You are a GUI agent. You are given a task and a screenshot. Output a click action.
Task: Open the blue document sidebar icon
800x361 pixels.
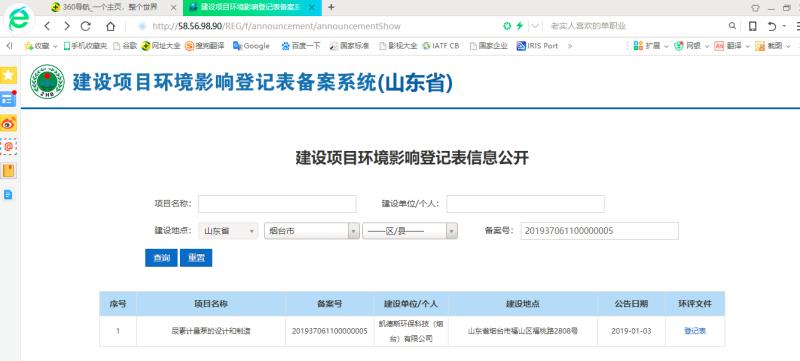tap(8, 195)
